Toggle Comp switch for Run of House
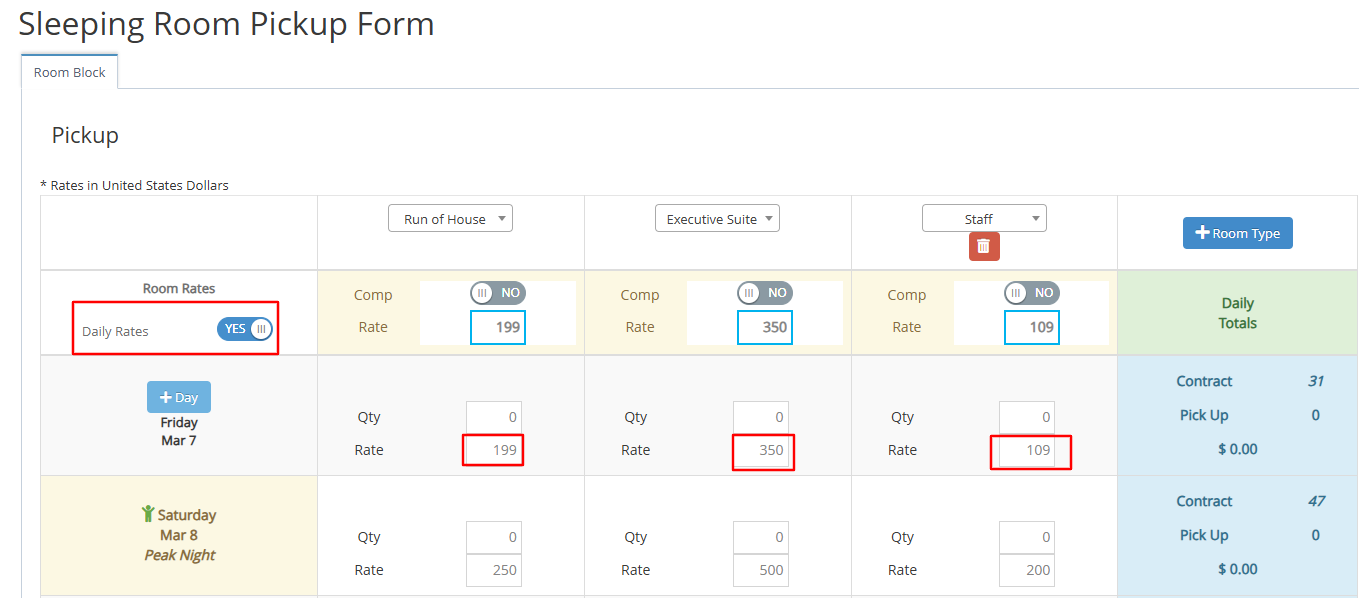 coord(497,293)
